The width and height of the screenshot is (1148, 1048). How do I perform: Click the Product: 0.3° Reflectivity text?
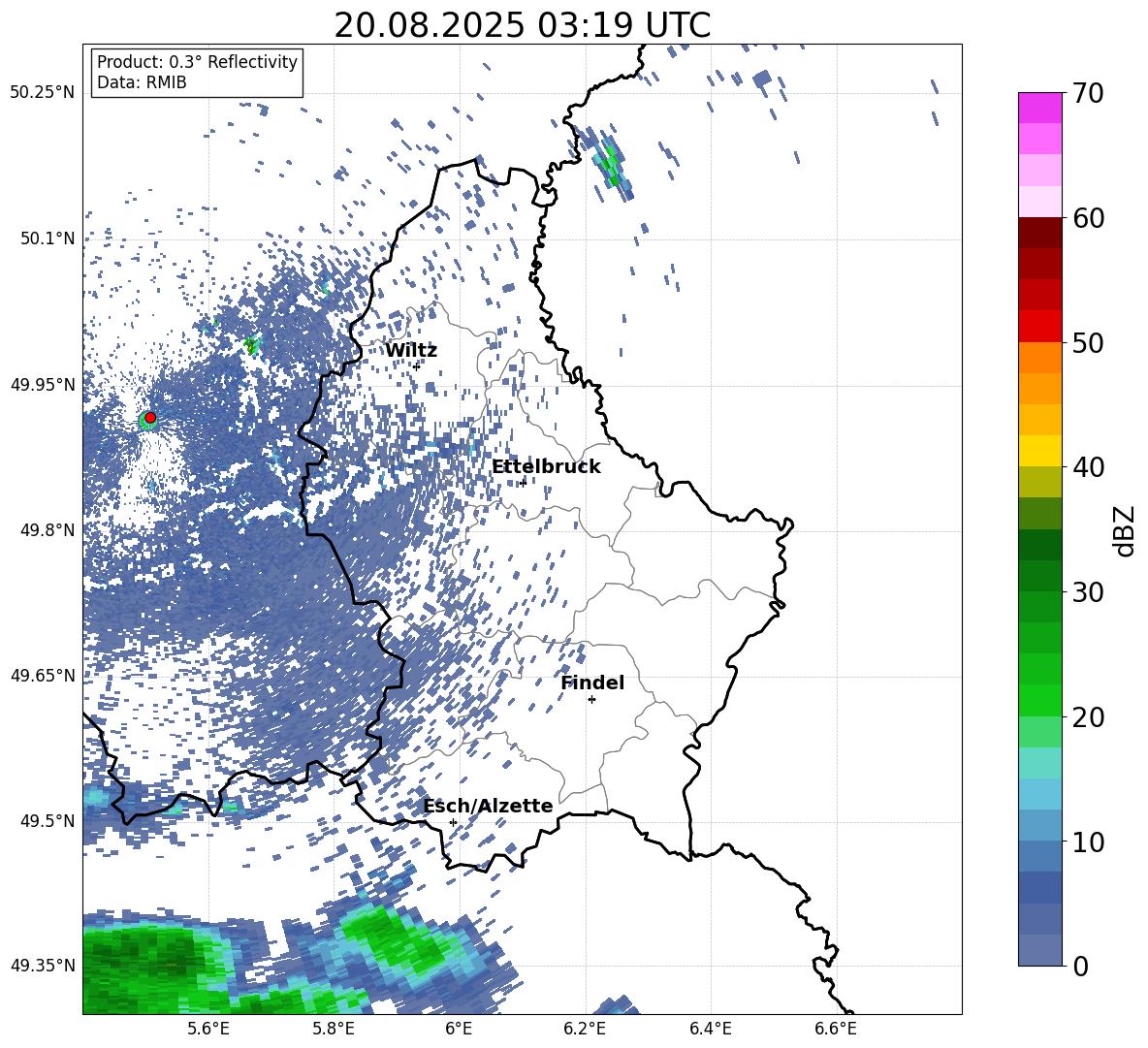[197, 61]
